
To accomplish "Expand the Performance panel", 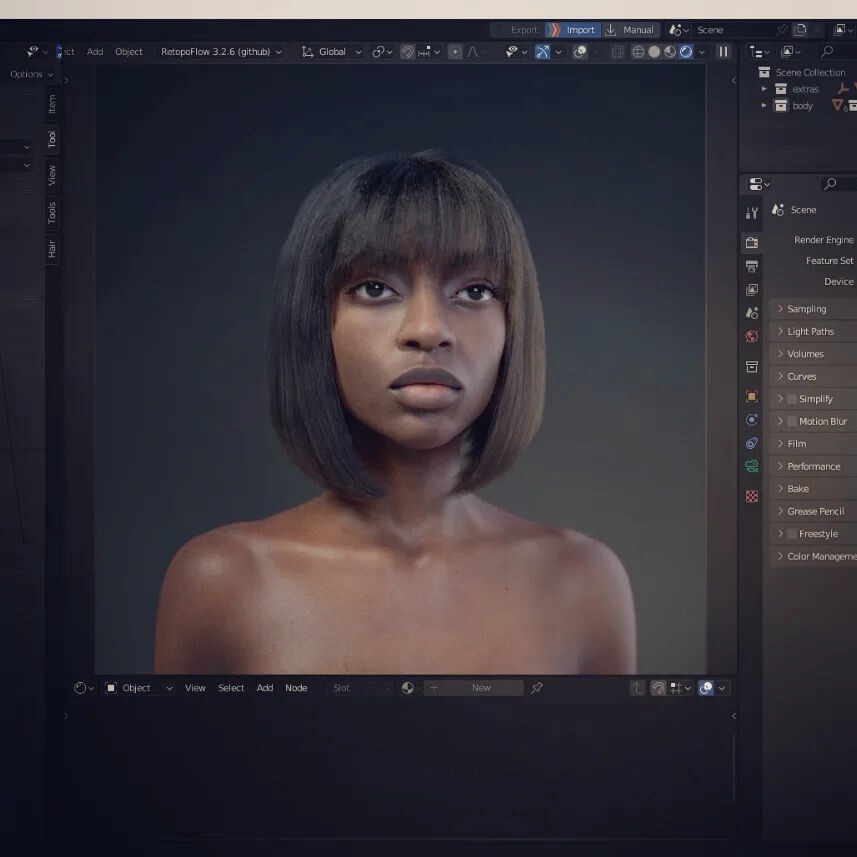I will click(x=813, y=466).
